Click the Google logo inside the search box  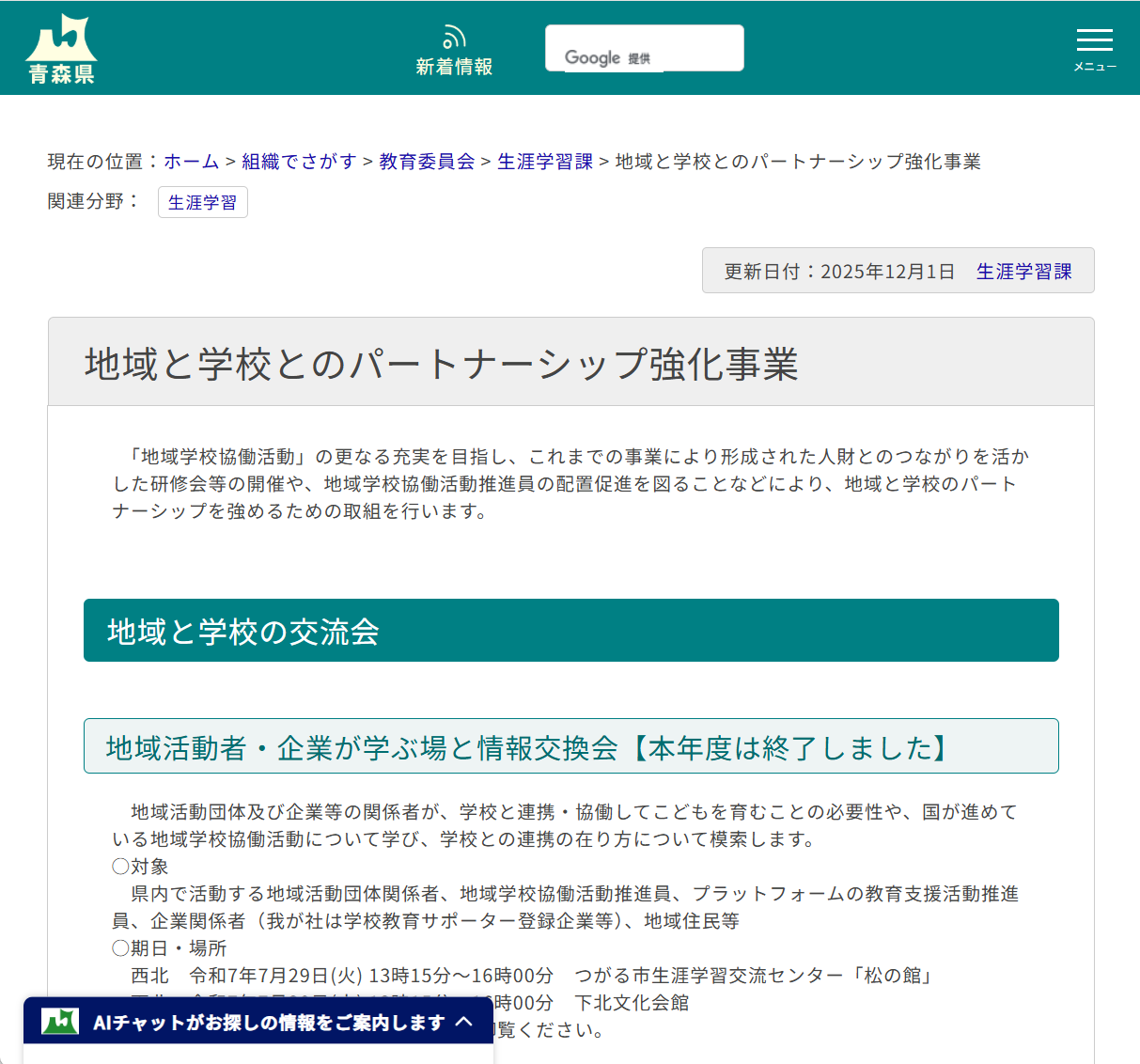coord(592,56)
